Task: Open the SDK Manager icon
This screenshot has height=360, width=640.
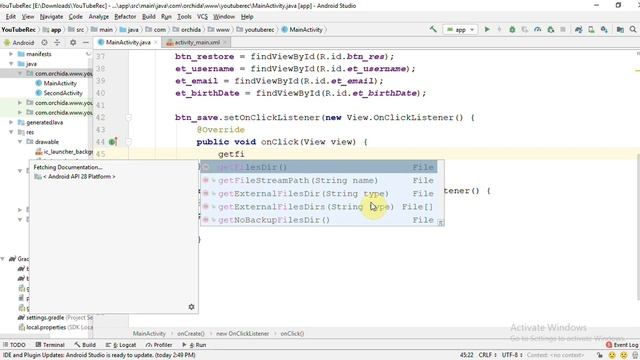Action: pyautogui.click(x=604, y=29)
